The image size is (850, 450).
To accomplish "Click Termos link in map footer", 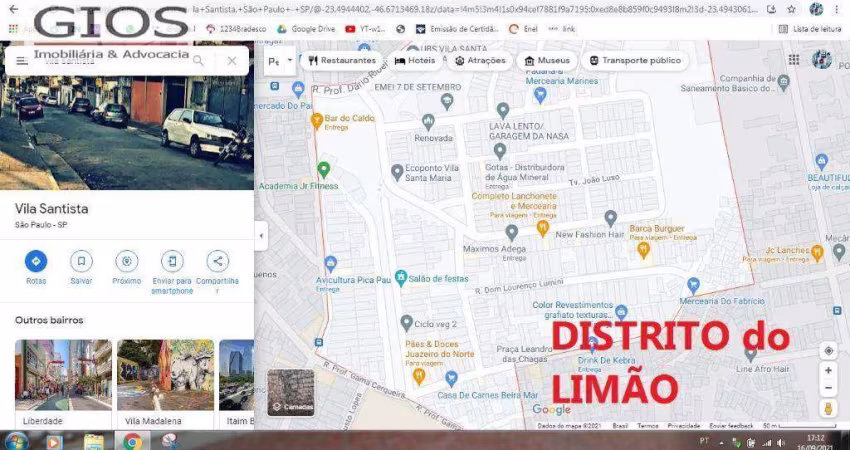I will pos(647,426).
